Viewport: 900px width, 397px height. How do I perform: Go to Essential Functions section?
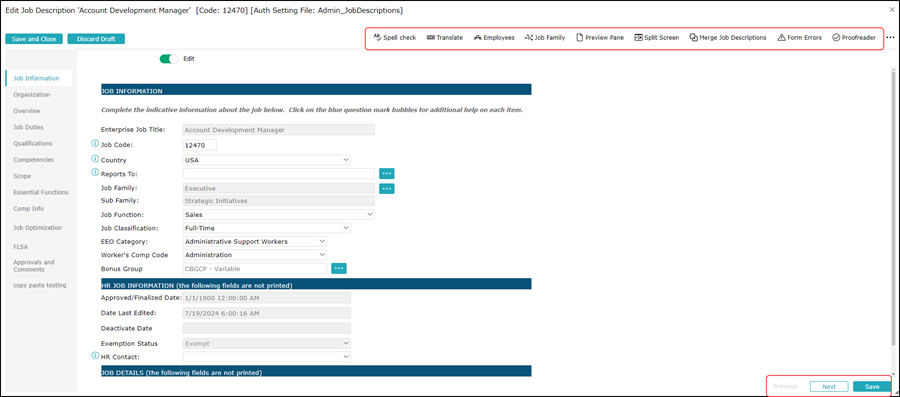click(41, 192)
